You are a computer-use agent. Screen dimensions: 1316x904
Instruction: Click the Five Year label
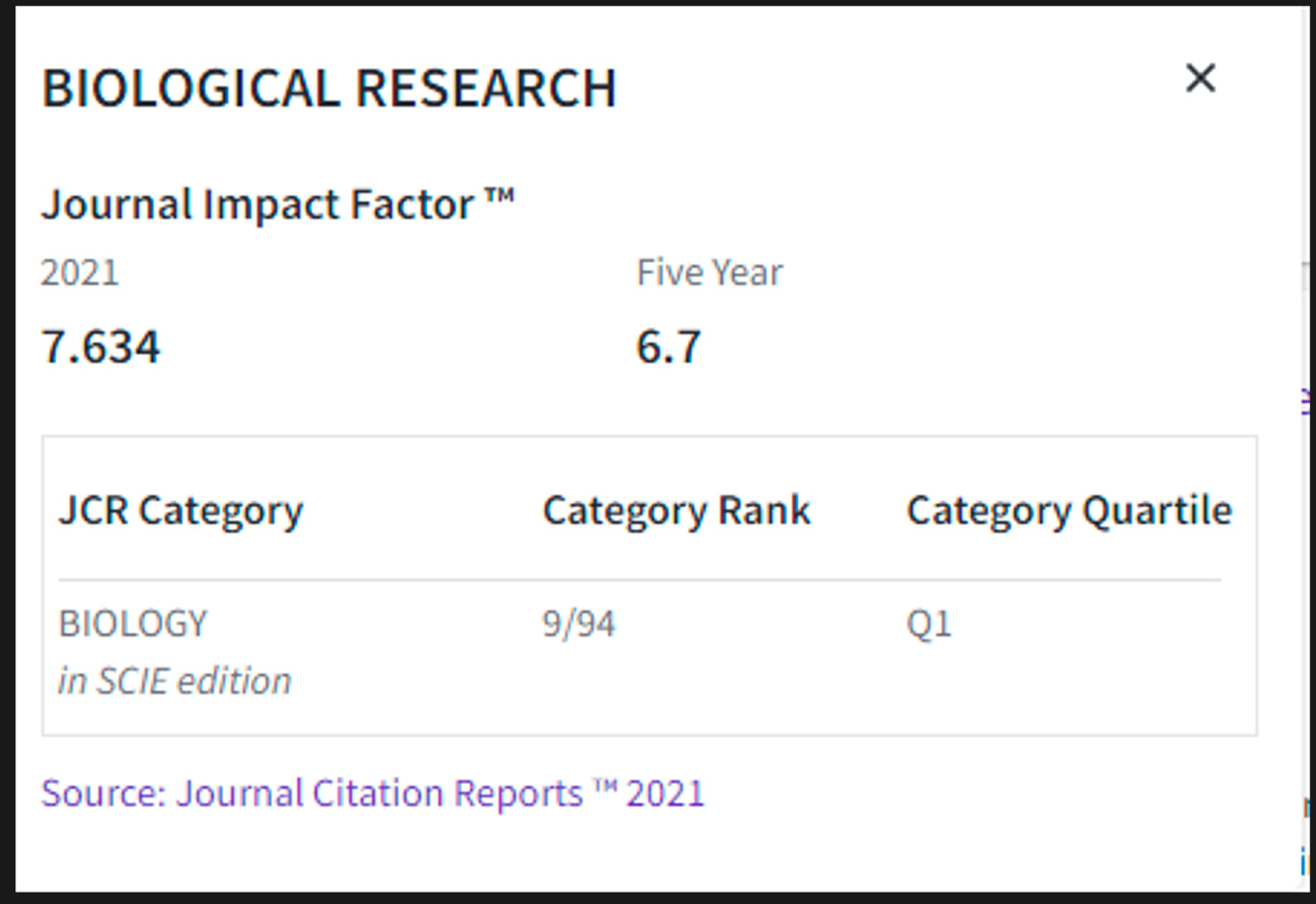pos(709,272)
